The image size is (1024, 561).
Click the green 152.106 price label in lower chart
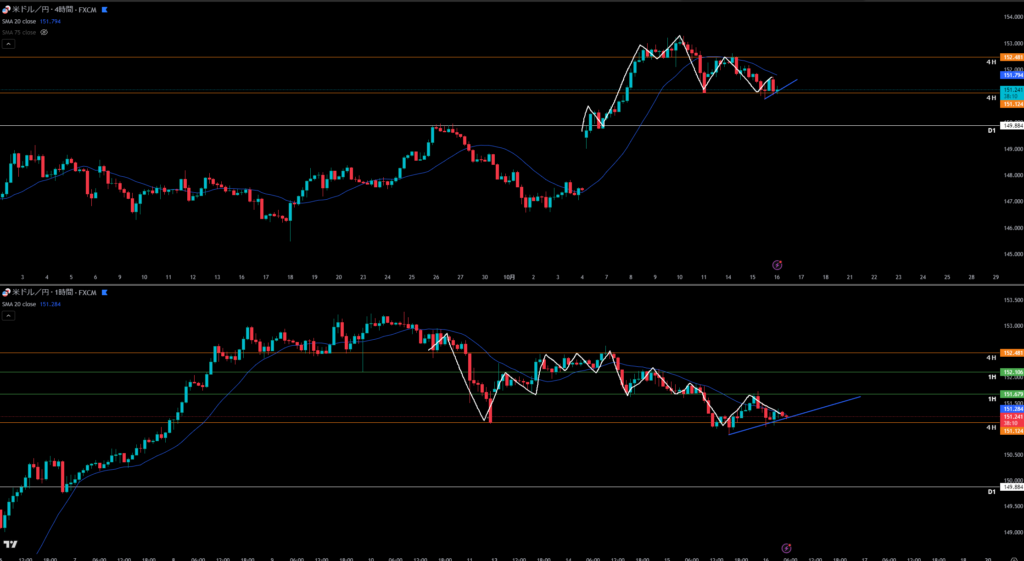coord(1011,372)
